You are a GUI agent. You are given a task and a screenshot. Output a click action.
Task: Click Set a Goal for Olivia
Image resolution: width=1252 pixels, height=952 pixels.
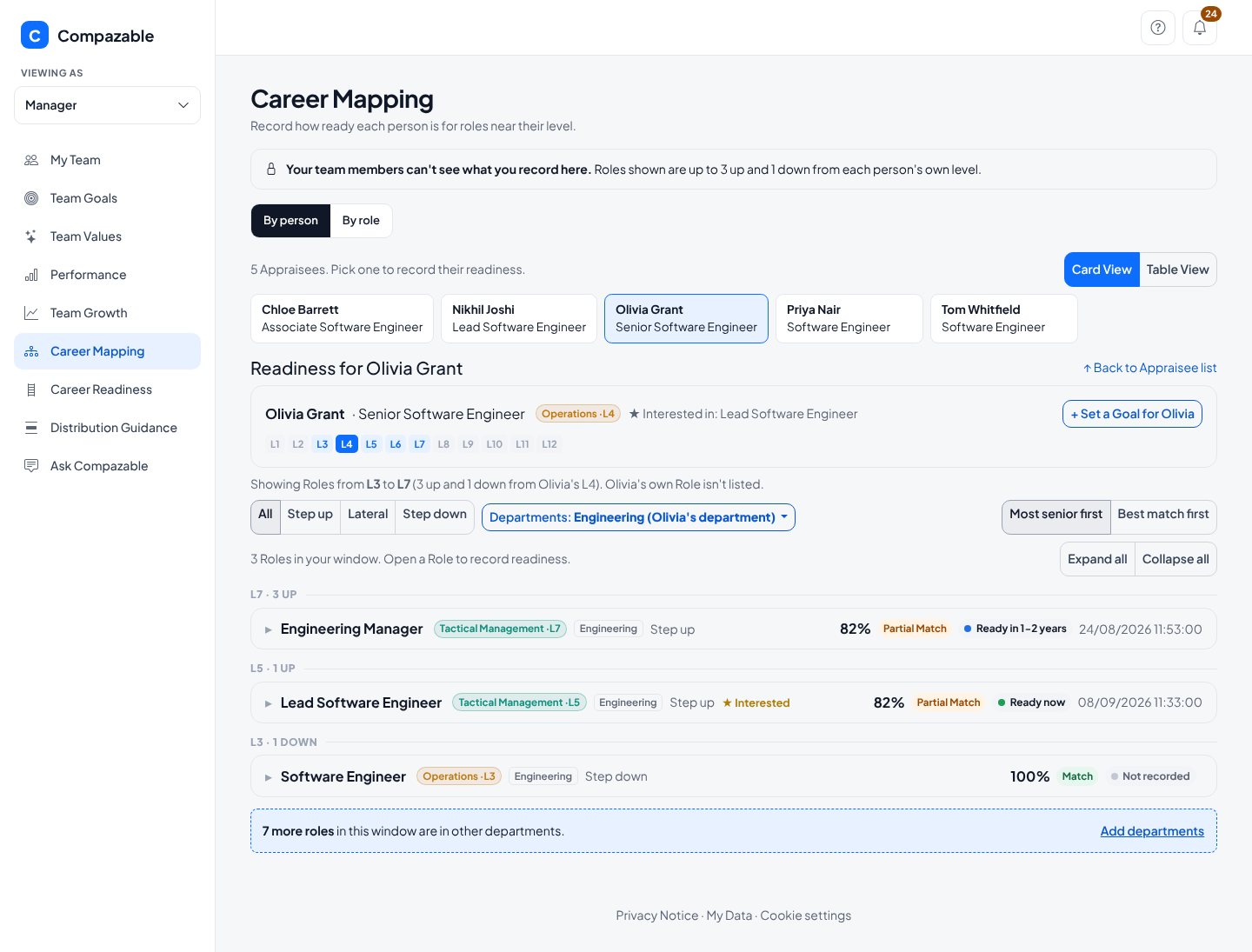point(1132,414)
